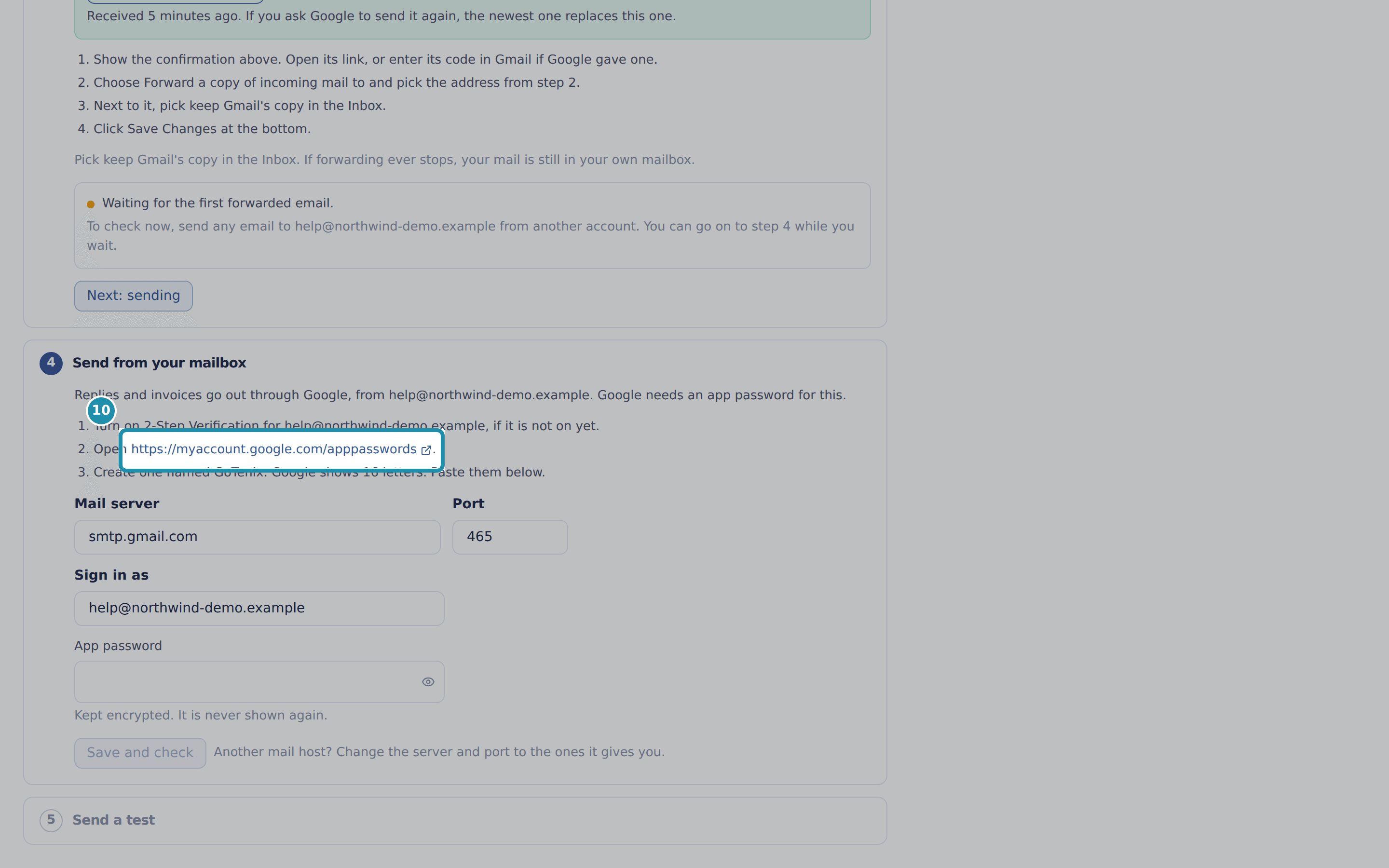Click the Send from your mailbox heading
This screenshot has width=1389, height=868.
(x=159, y=363)
